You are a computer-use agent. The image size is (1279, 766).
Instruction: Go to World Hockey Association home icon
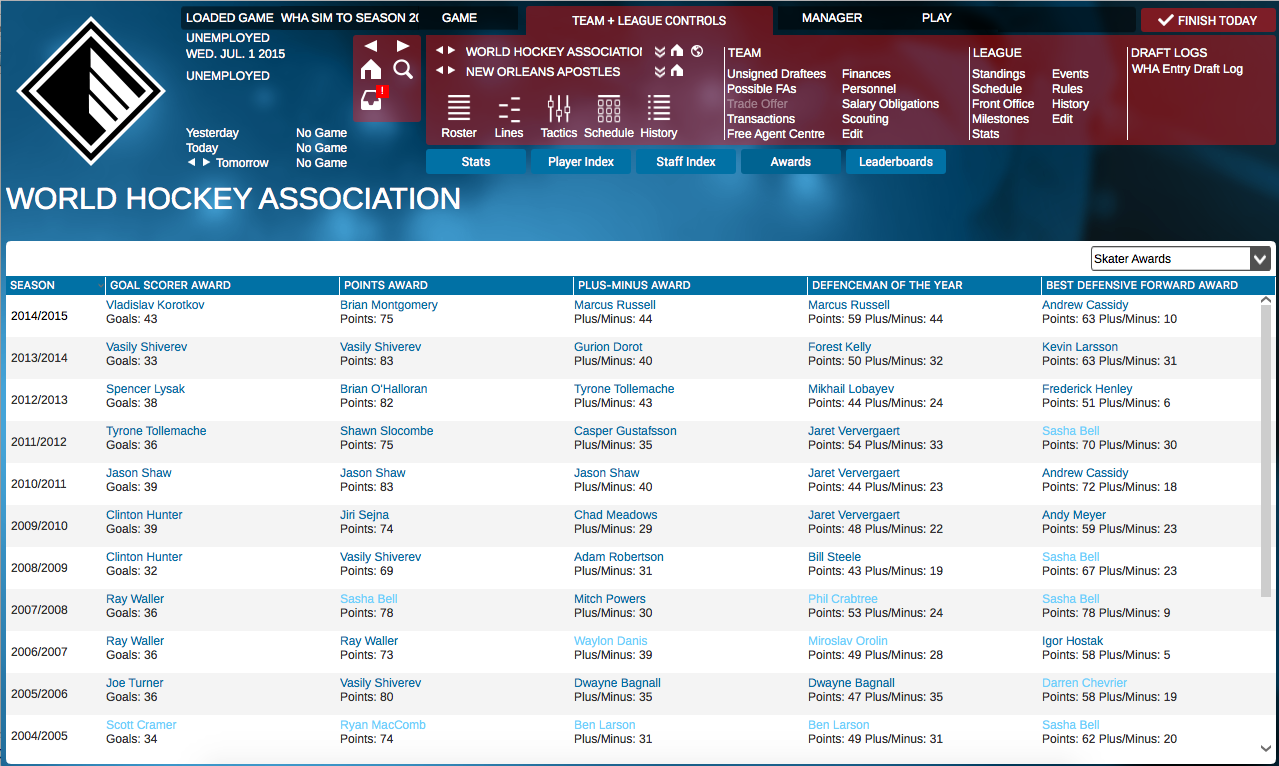pos(677,51)
